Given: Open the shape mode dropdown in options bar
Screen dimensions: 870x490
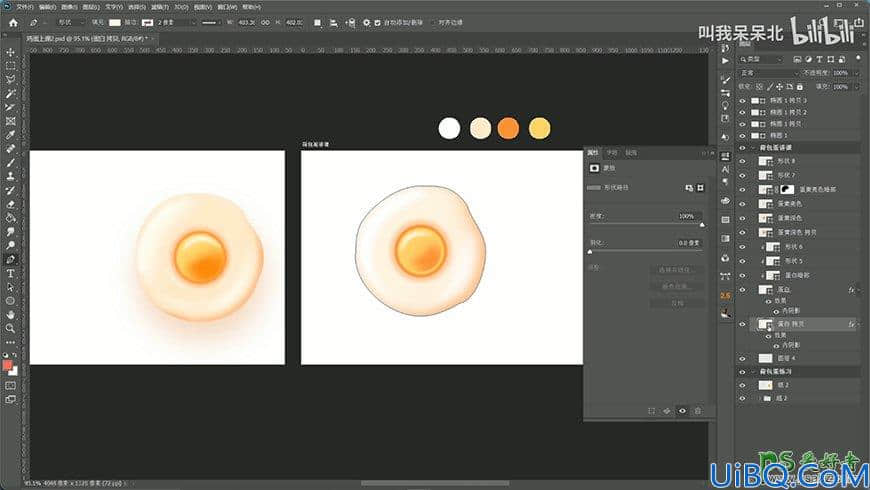Looking at the screenshot, I should click(70, 23).
